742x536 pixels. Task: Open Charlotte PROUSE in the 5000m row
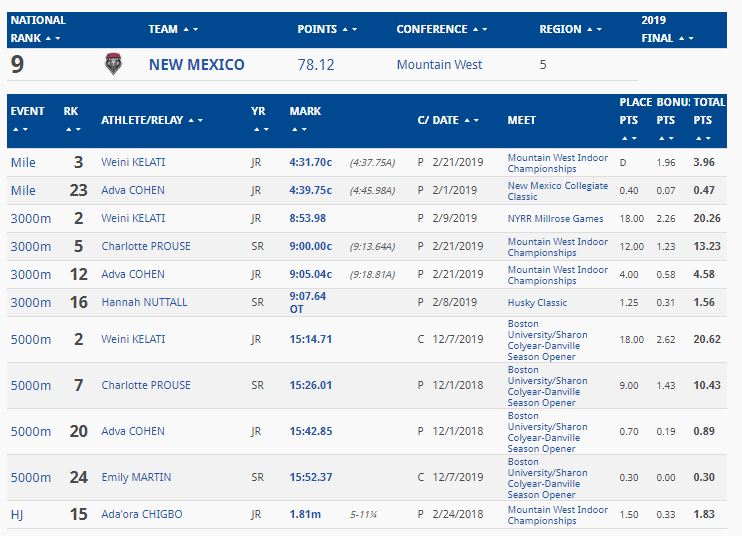click(x=146, y=385)
